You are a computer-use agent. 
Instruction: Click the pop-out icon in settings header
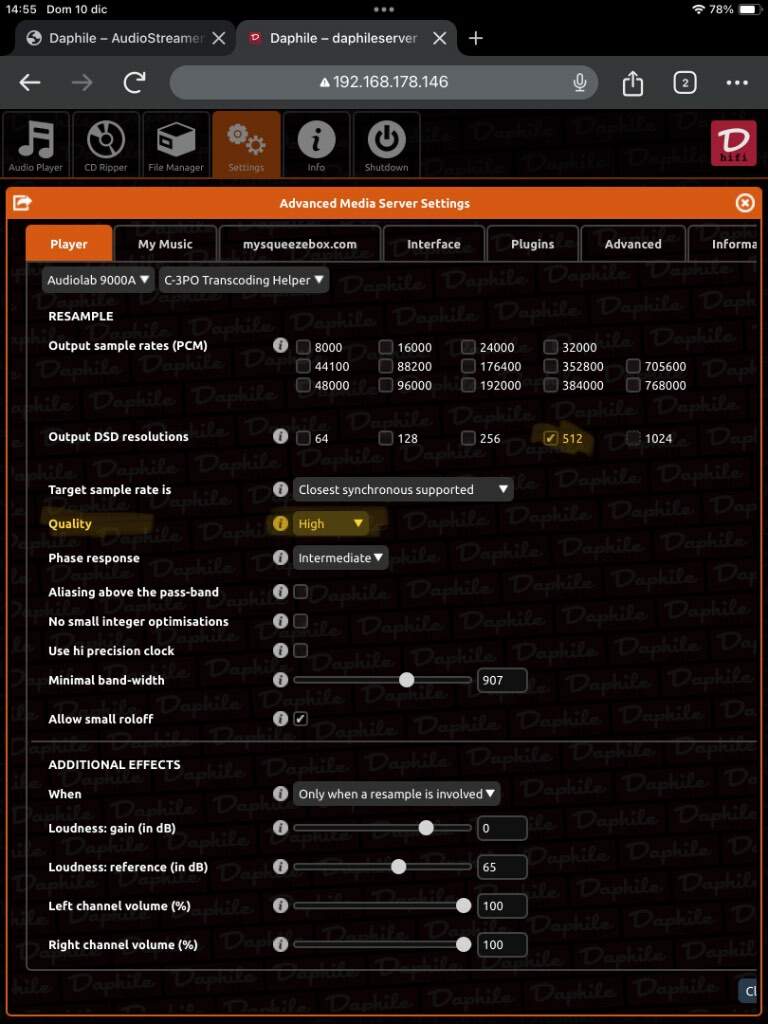[x=22, y=203]
